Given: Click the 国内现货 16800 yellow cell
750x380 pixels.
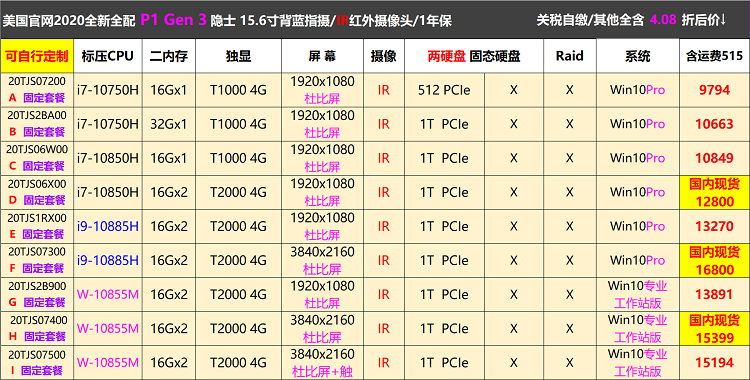Looking at the screenshot, I should point(714,260).
